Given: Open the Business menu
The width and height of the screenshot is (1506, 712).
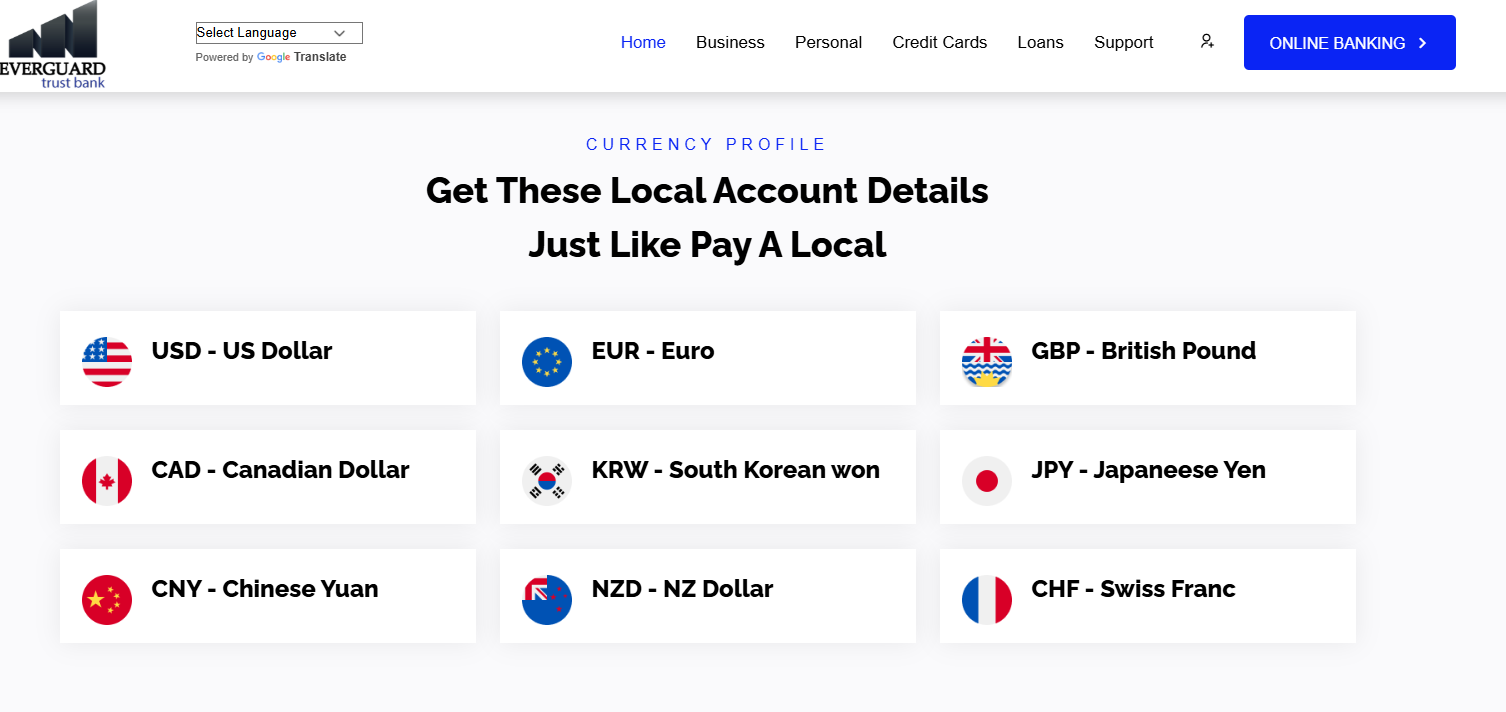Looking at the screenshot, I should tap(730, 42).
